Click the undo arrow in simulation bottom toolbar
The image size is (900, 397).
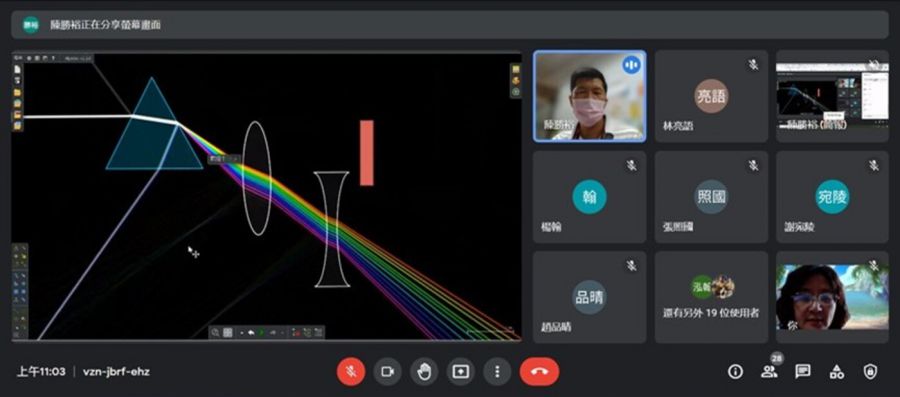coord(251,333)
